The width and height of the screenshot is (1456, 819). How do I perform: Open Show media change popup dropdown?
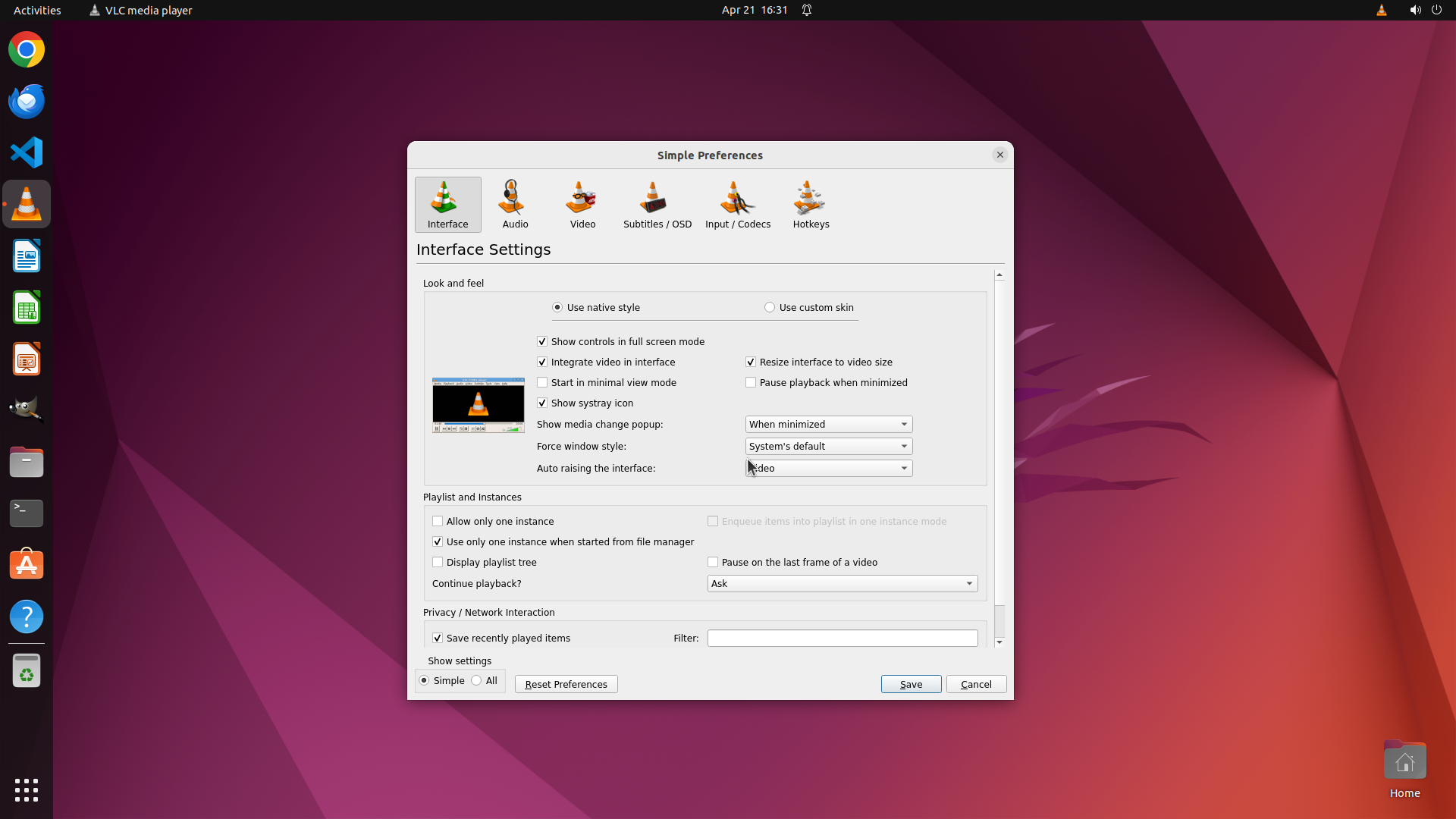tap(828, 425)
